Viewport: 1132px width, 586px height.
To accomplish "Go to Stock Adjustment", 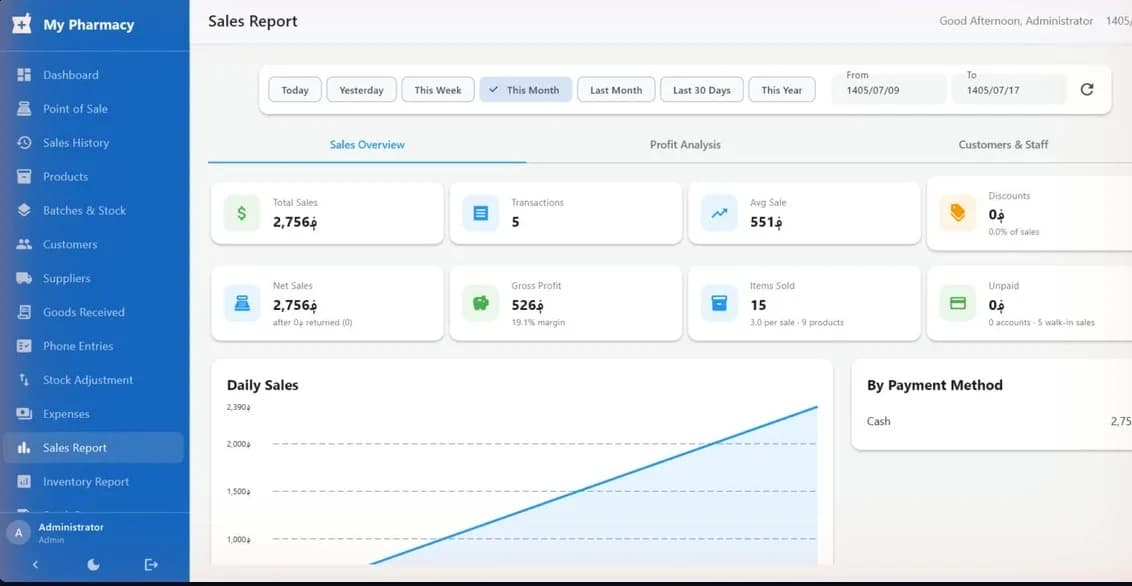I will pos(94,380).
